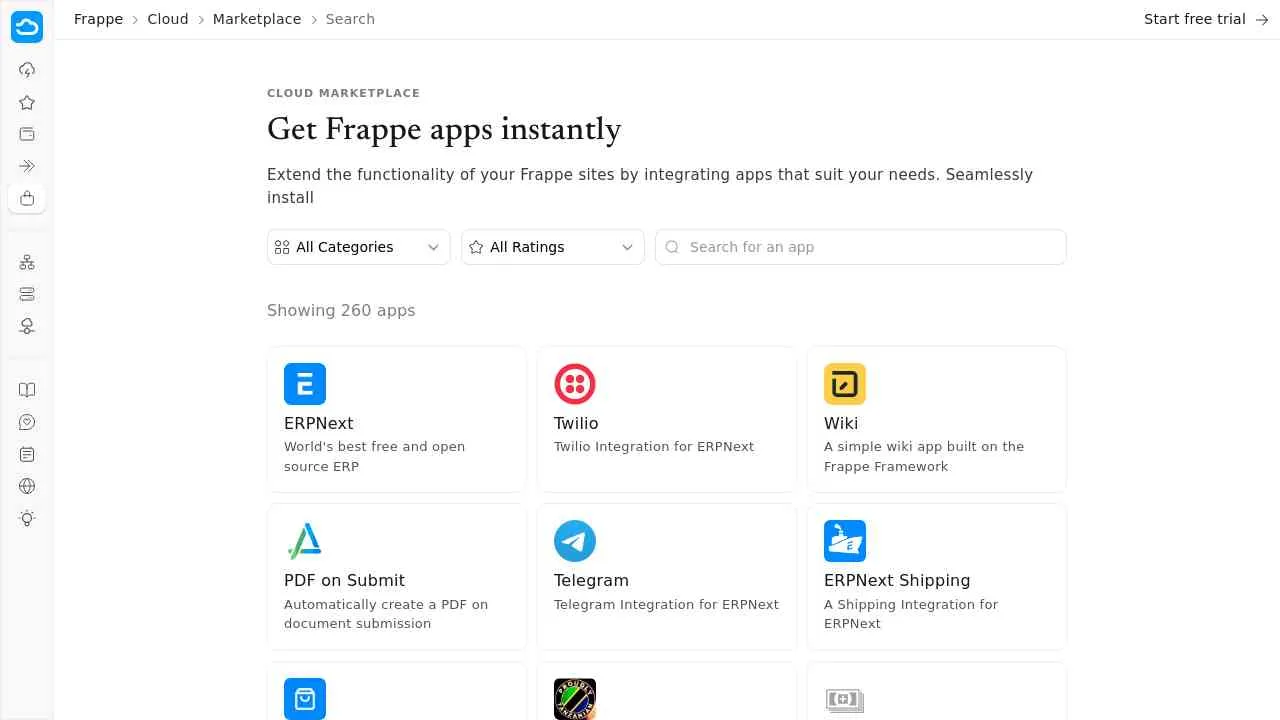The width and height of the screenshot is (1280, 720).
Task: Click 'World's best free and open source ERP'
Action: pyautogui.click(x=375, y=456)
